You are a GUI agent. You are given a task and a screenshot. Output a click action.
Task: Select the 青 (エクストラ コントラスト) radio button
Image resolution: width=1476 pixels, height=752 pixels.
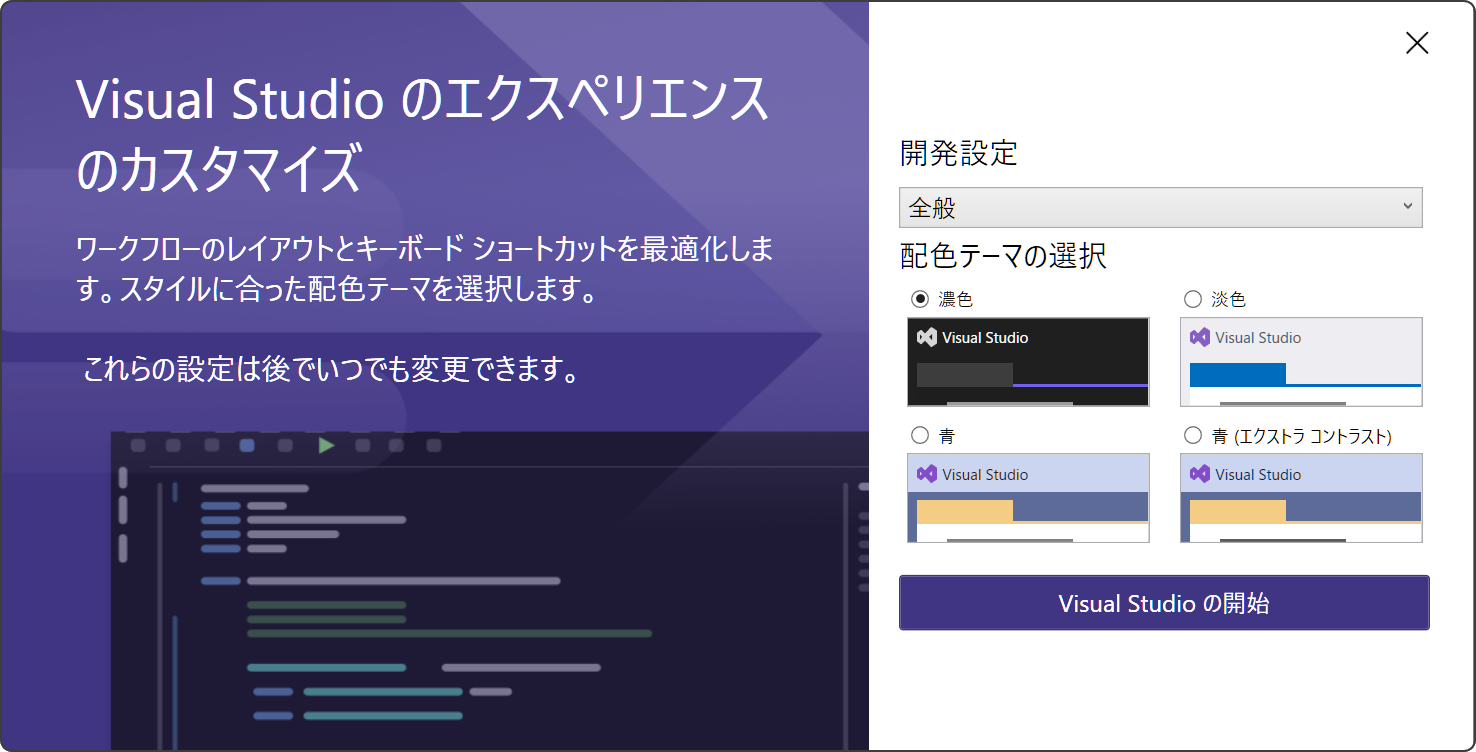click(x=1192, y=435)
